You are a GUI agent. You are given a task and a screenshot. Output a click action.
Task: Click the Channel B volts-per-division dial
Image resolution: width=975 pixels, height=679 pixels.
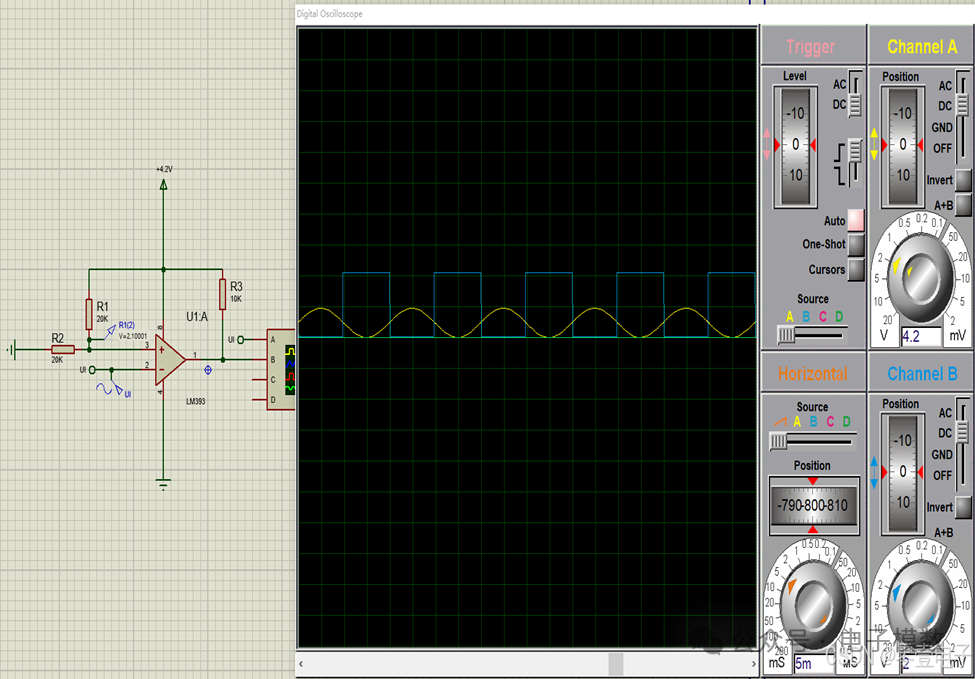(919, 606)
